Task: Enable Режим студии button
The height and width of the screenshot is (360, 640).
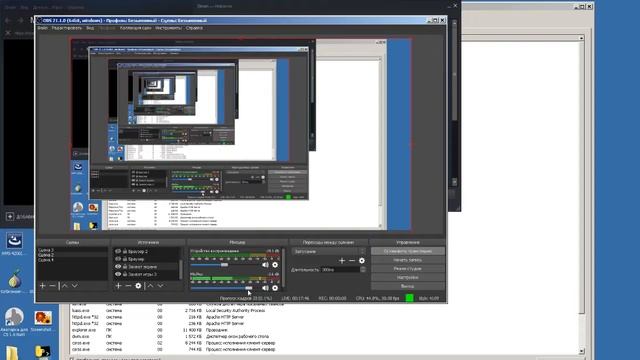Action: click(408, 269)
